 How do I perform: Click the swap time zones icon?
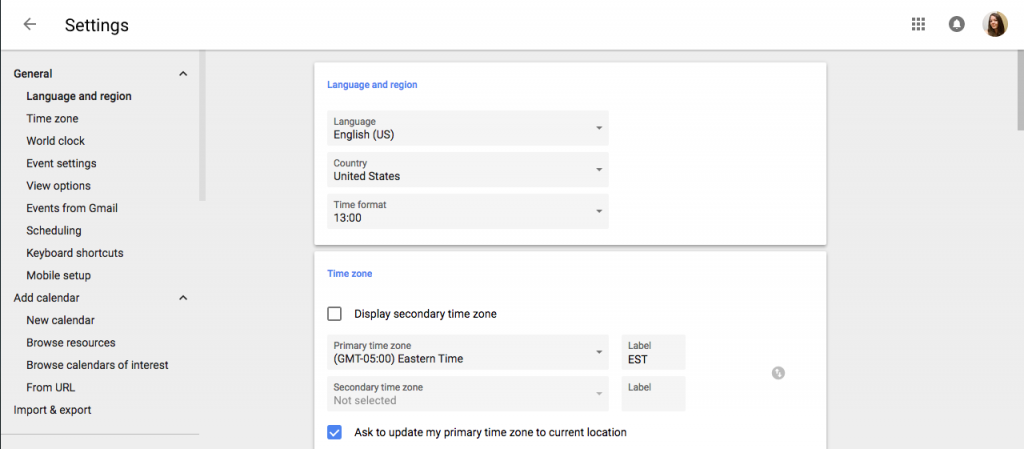click(x=778, y=373)
